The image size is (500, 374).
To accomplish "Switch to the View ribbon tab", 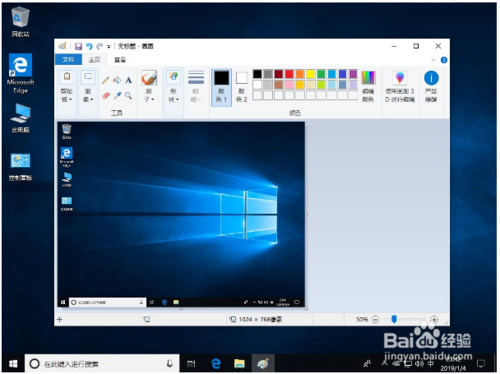I will coord(120,60).
